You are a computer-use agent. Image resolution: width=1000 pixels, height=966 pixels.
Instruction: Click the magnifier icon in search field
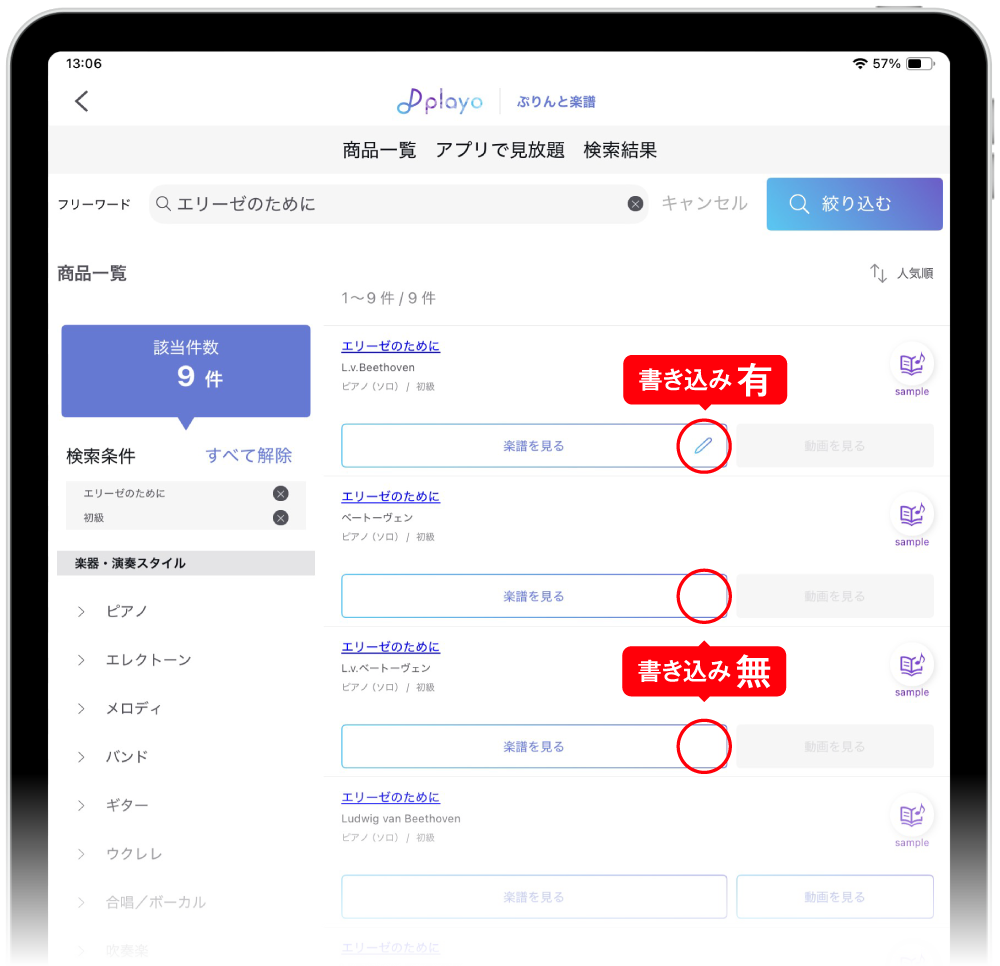[x=163, y=203]
